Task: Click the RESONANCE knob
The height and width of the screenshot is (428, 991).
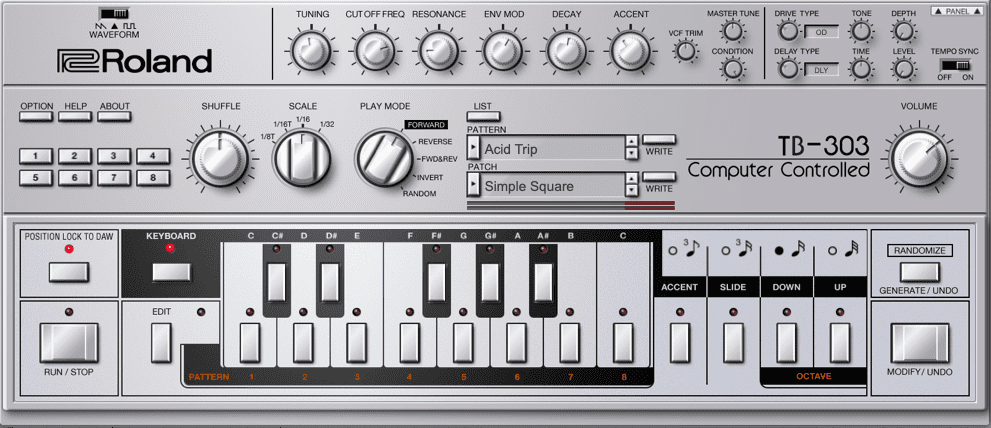Action: pyautogui.click(x=439, y=51)
